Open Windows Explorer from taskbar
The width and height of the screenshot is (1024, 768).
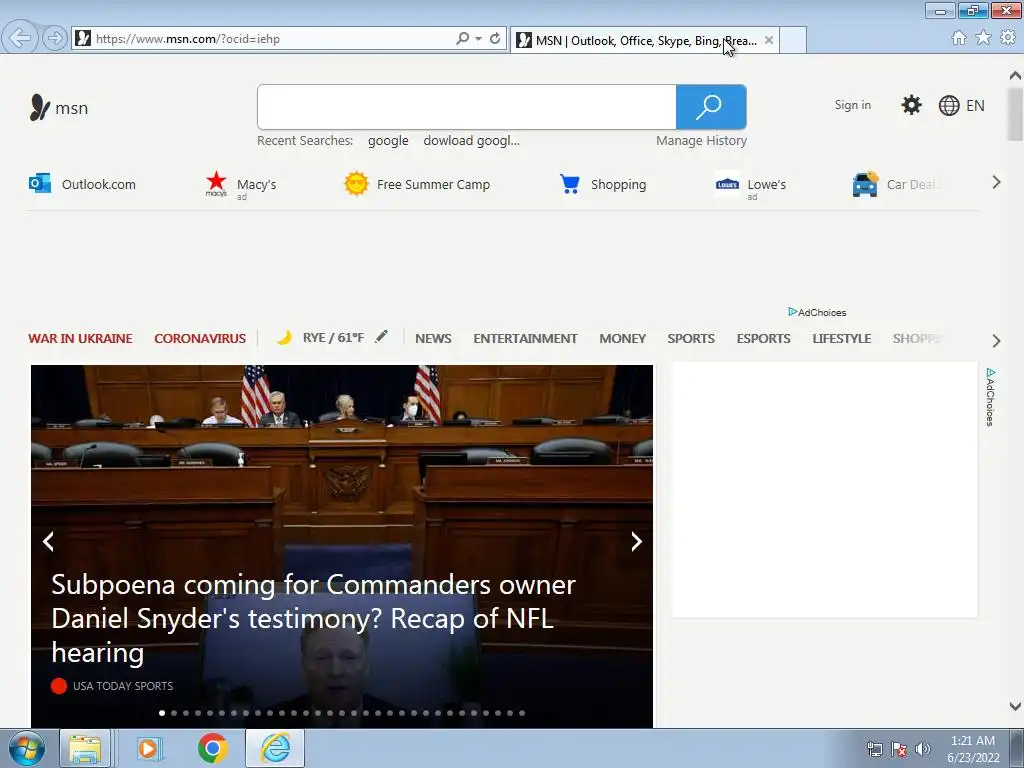[x=85, y=748]
